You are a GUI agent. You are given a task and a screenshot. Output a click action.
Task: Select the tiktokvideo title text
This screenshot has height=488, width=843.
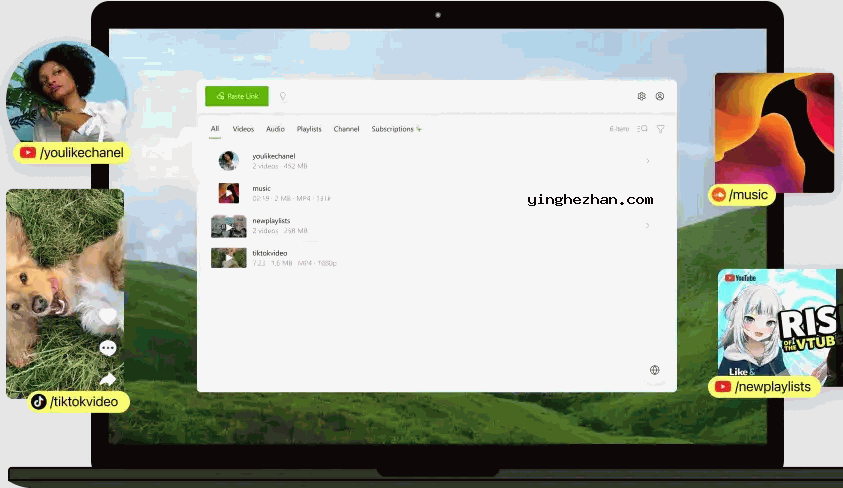click(x=270, y=253)
